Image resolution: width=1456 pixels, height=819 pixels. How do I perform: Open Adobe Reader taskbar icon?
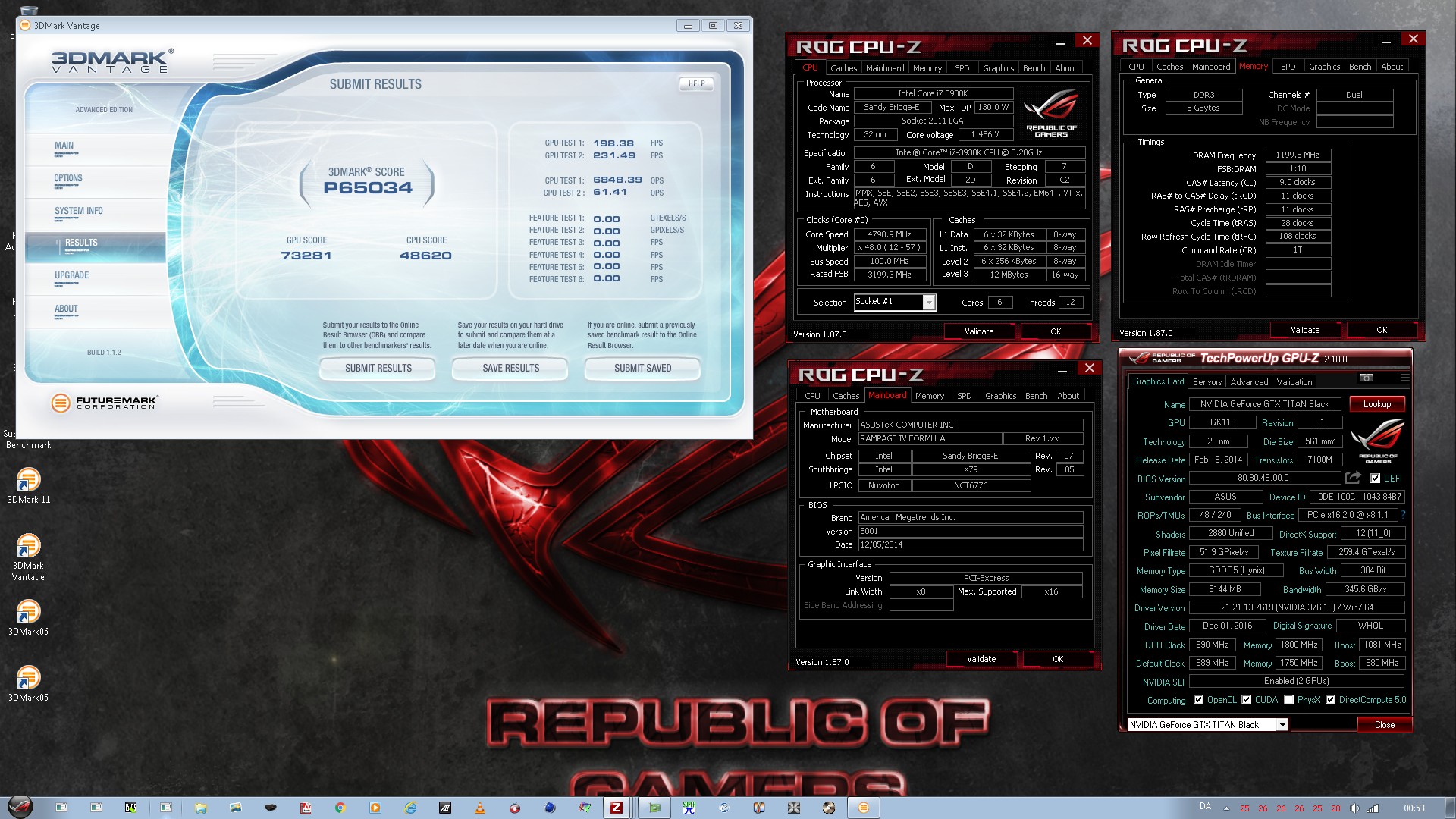pyautogui.click(x=306, y=808)
